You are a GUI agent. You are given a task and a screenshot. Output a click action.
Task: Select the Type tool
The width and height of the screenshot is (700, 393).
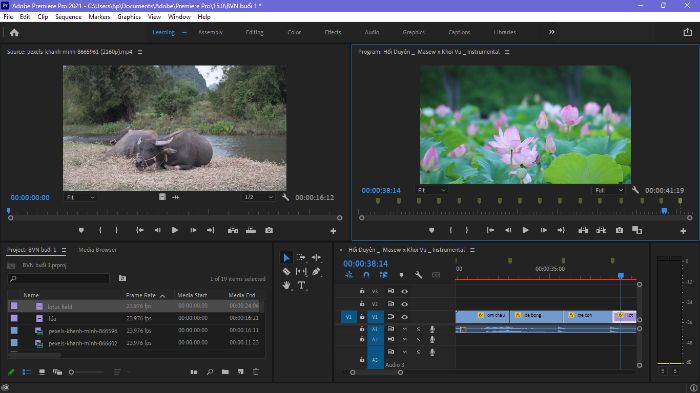pyautogui.click(x=301, y=285)
